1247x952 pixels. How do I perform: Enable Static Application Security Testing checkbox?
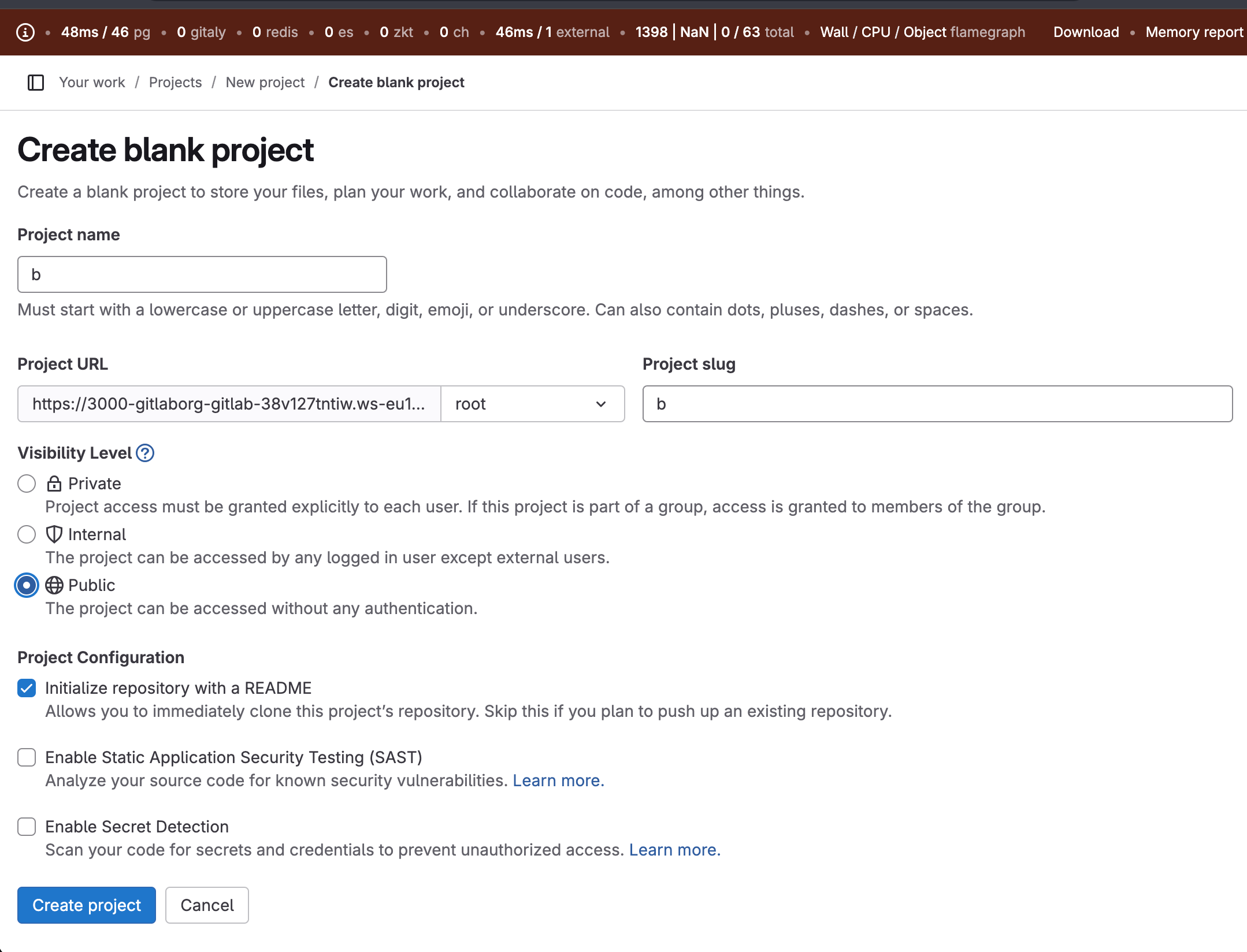[27, 757]
